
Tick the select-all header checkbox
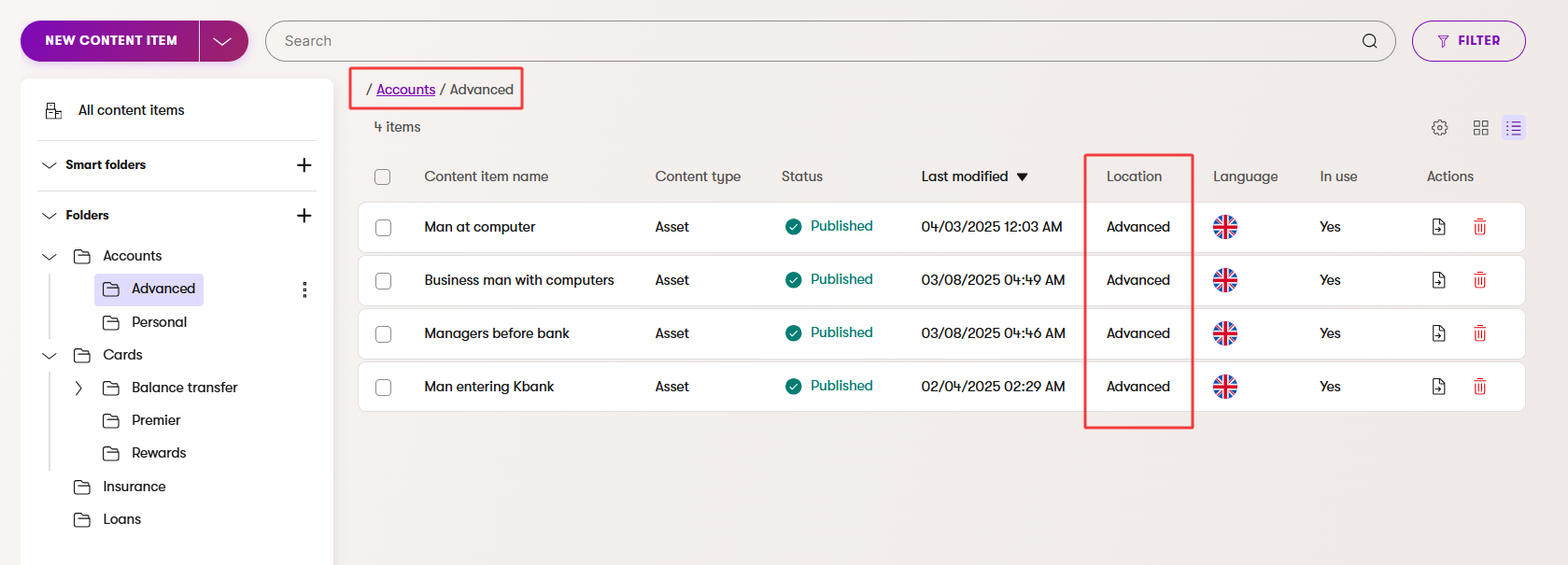(382, 177)
